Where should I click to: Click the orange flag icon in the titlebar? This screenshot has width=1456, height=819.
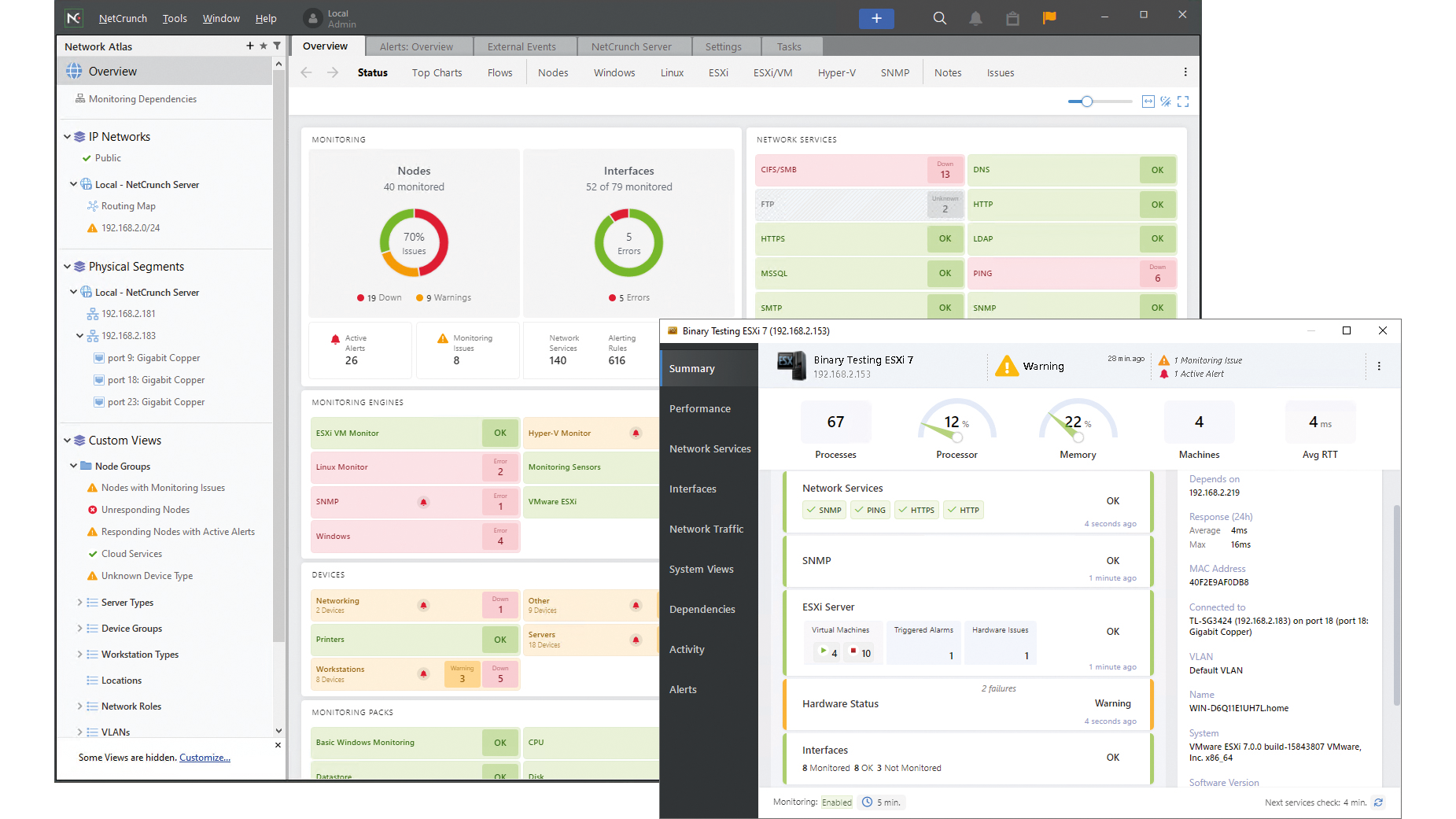(1049, 17)
